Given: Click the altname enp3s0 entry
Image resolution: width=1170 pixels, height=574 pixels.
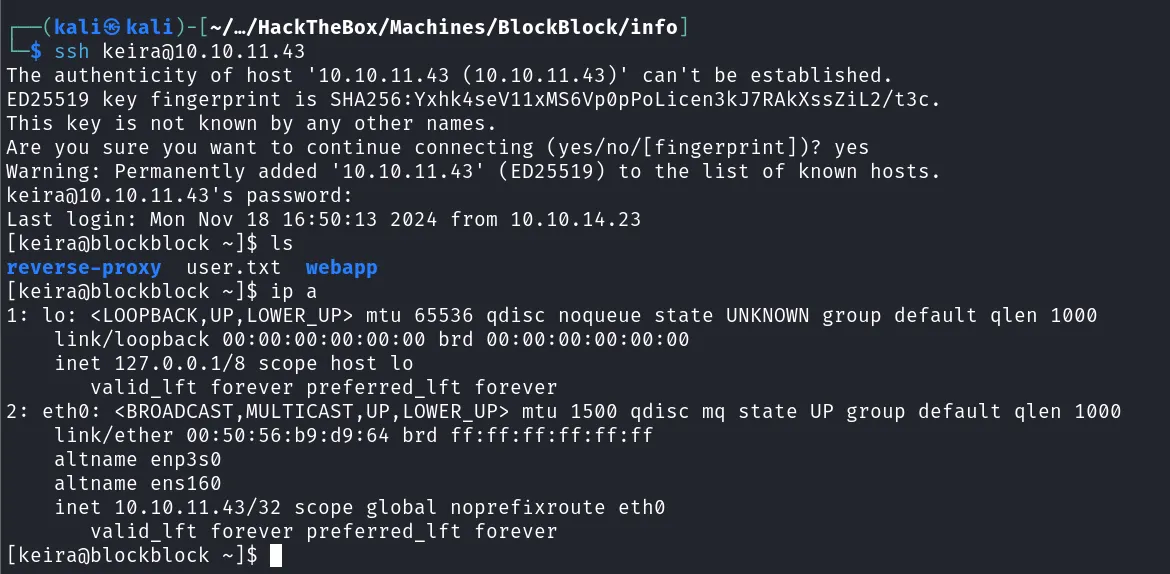Looking at the screenshot, I should [x=137, y=460].
